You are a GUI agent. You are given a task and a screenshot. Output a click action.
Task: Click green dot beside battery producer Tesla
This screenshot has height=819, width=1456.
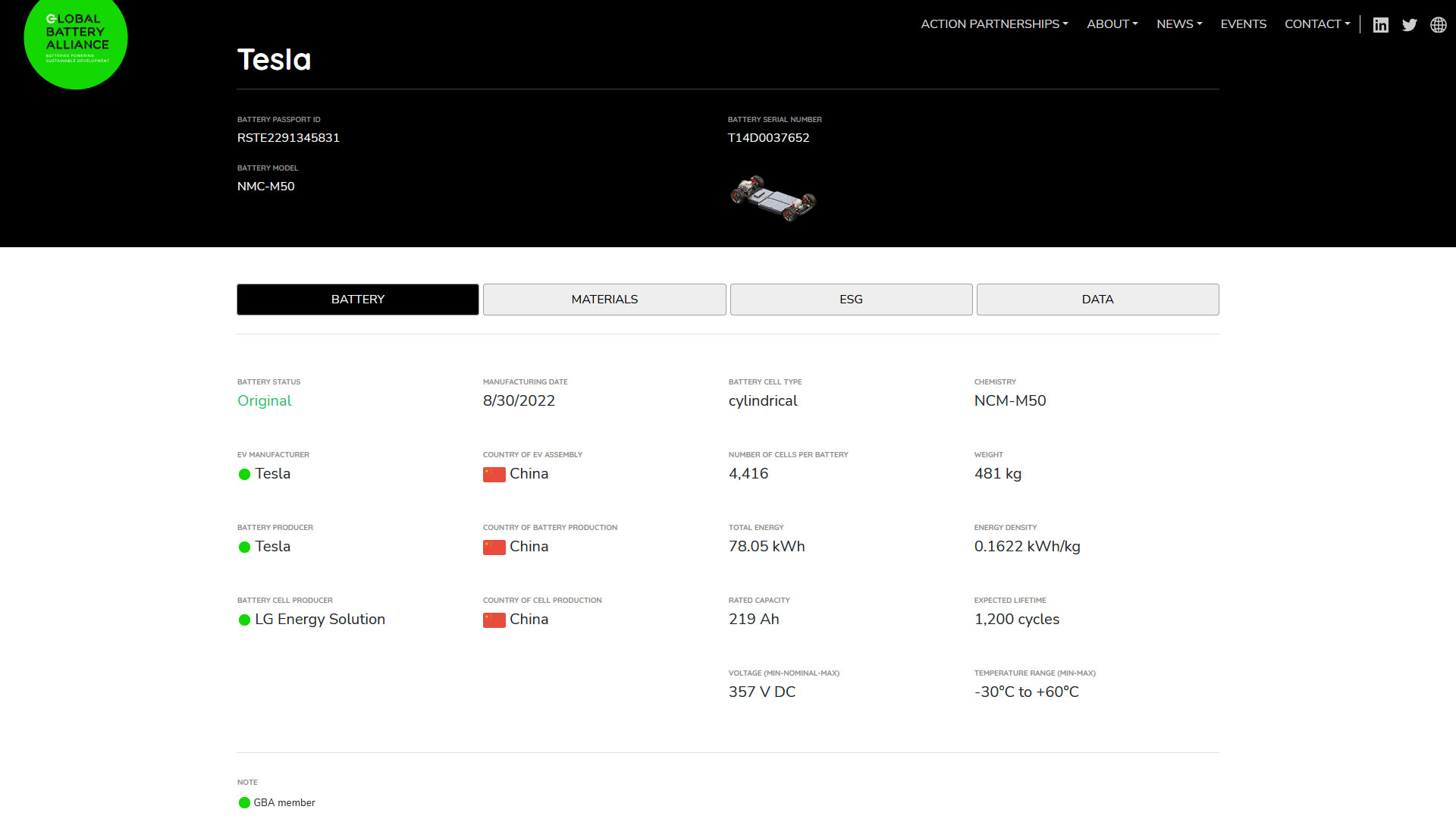244,548
